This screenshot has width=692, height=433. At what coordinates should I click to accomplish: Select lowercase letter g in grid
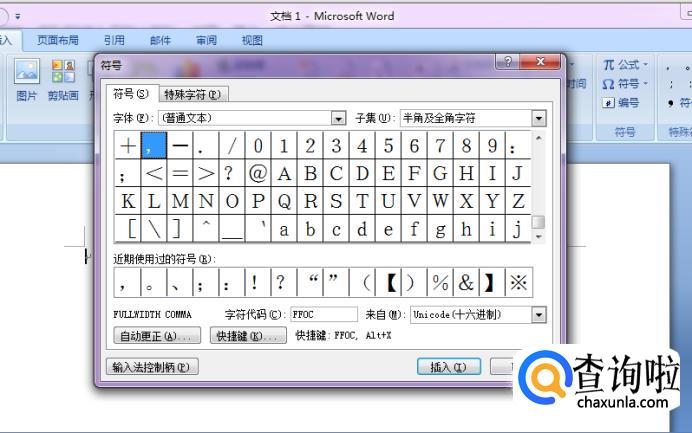440,229
